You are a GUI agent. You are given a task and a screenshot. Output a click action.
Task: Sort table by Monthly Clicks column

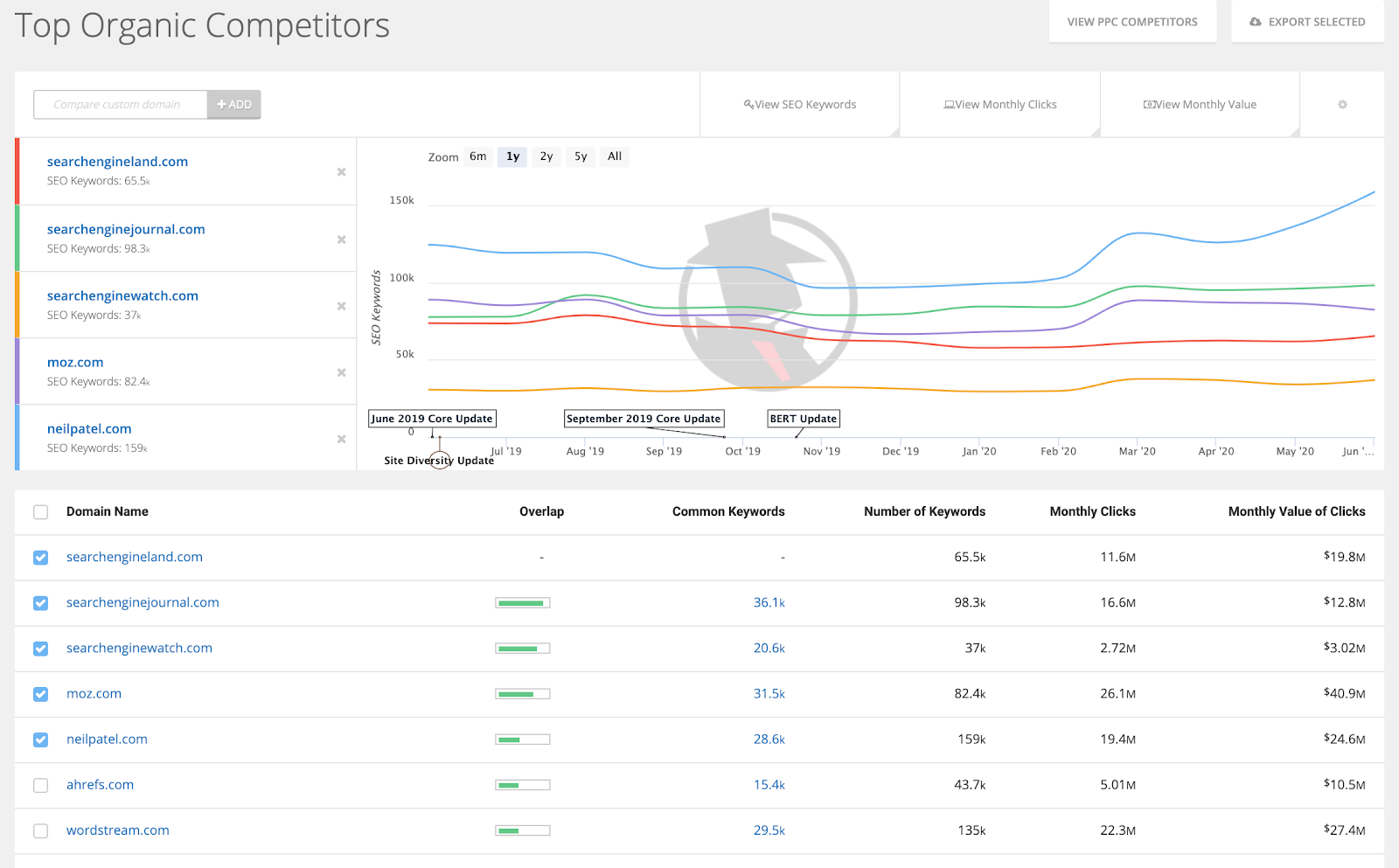point(1092,512)
